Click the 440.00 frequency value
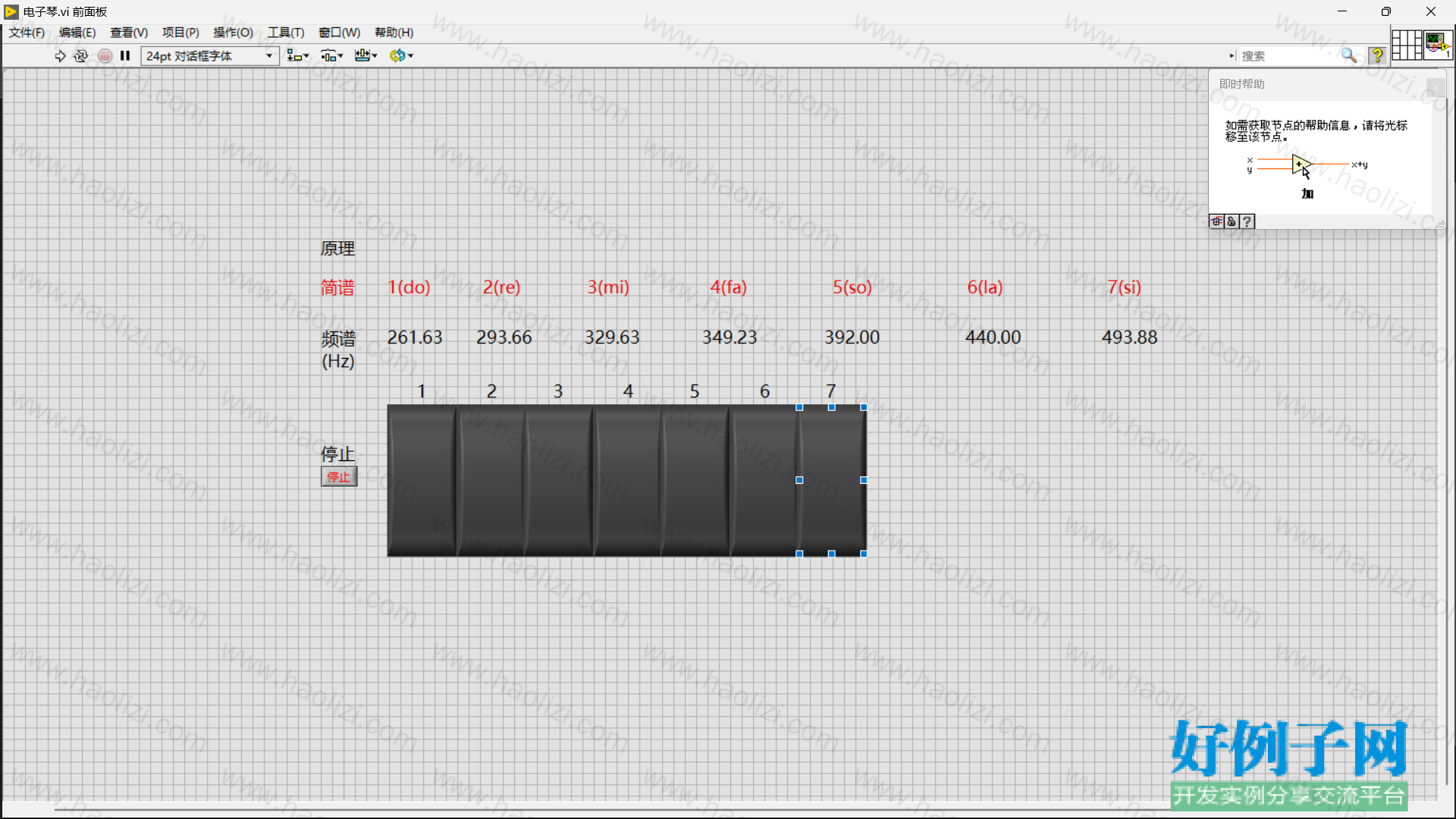The image size is (1456, 819). pyautogui.click(x=993, y=337)
